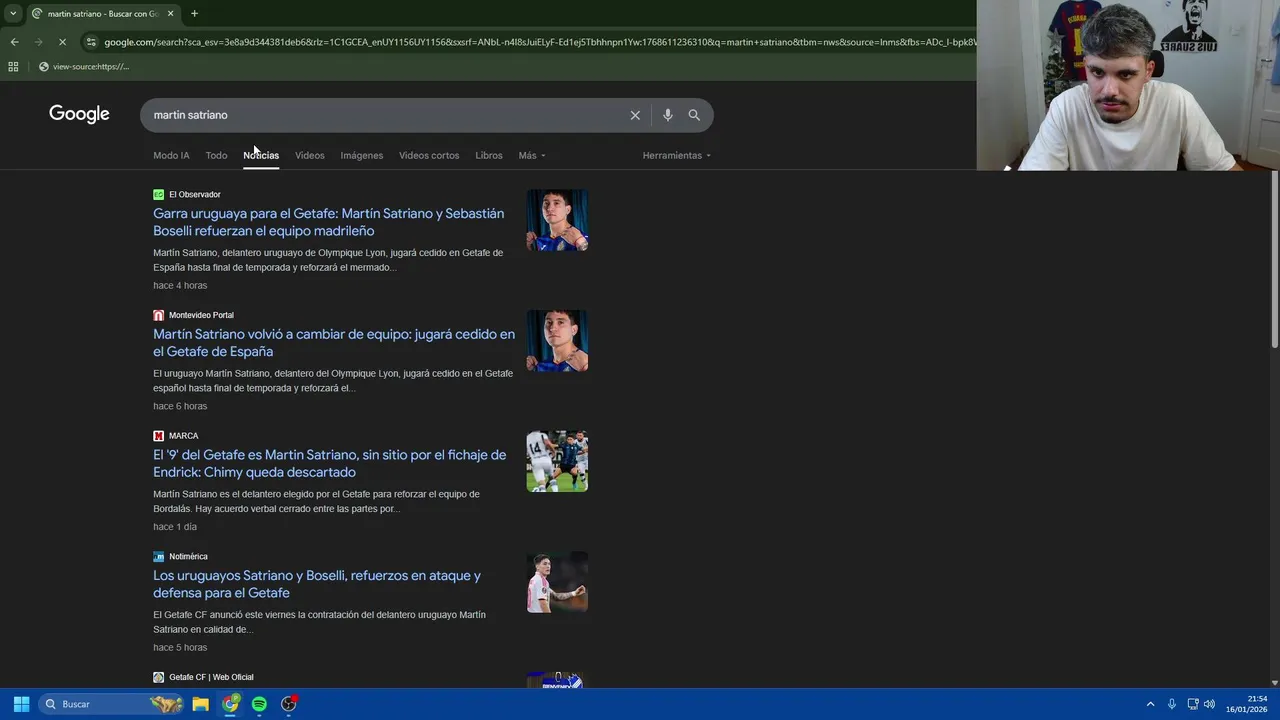1280x720 pixels.
Task: Click Notimérica source favicon
Action: (x=158, y=557)
